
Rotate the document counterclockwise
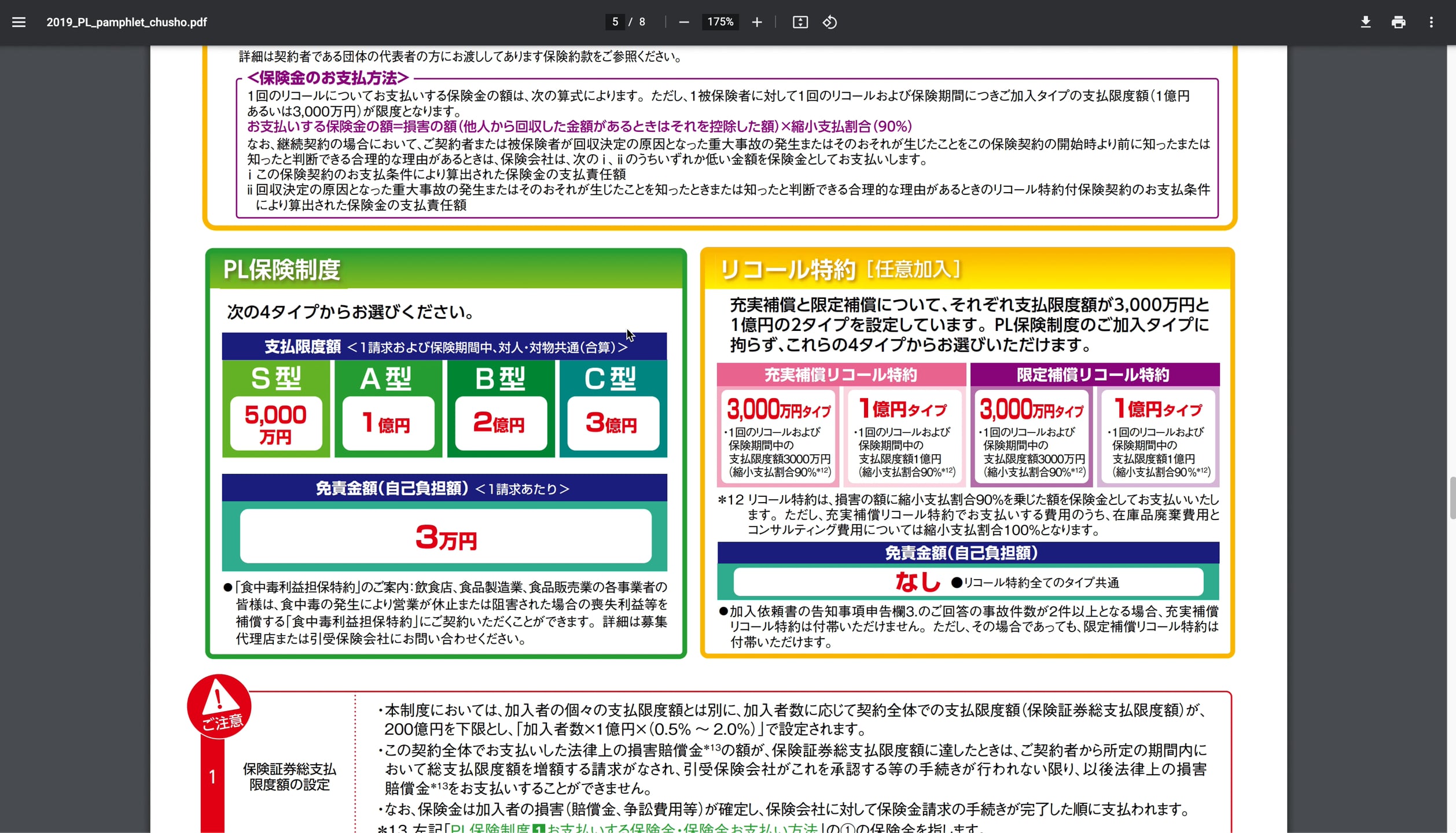pyautogui.click(x=830, y=22)
